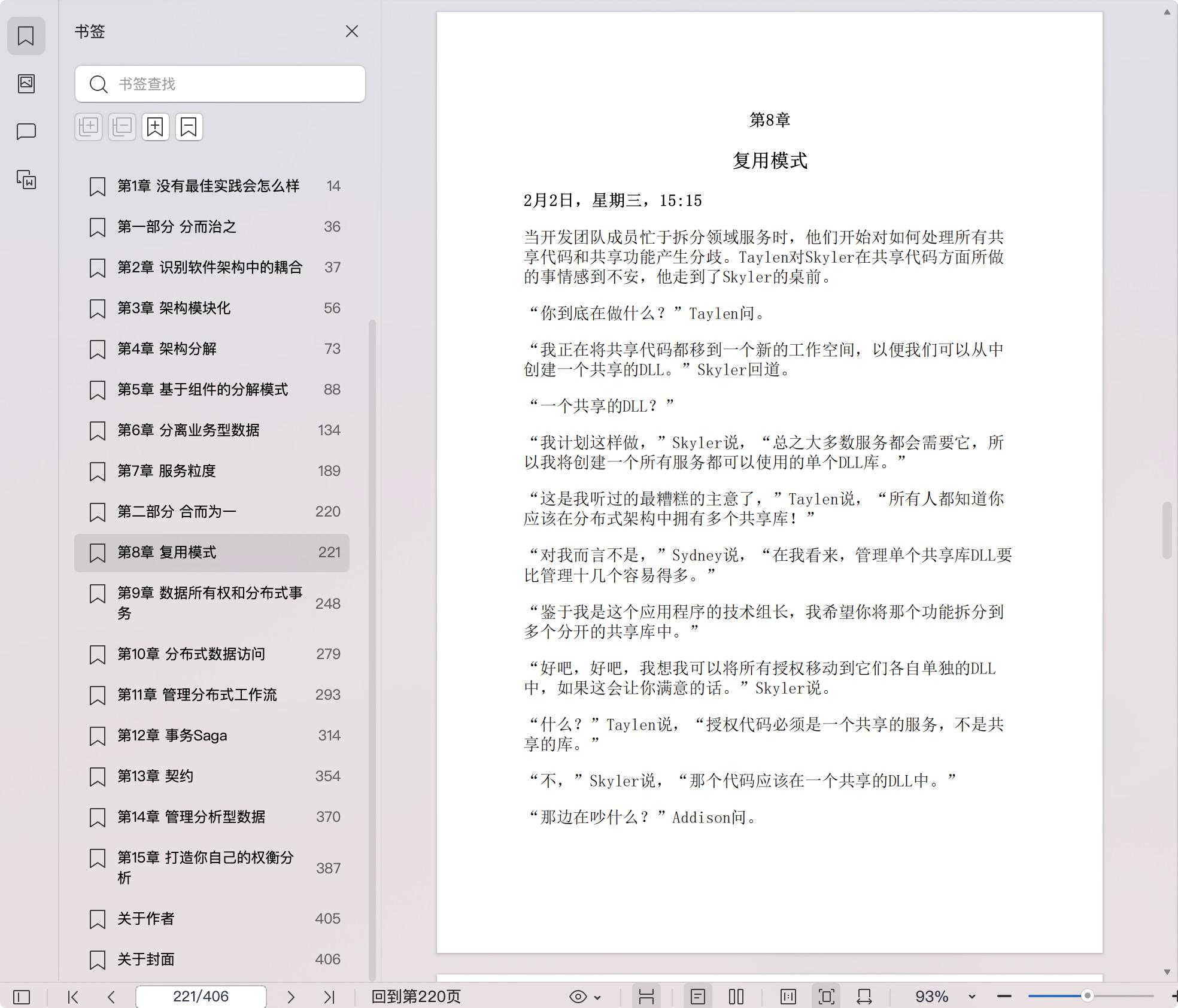Image resolution: width=1178 pixels, height=1008 pixels.
Task: Click 回到第220页 link
Action: pyautogui.click(x=417, y=997)
